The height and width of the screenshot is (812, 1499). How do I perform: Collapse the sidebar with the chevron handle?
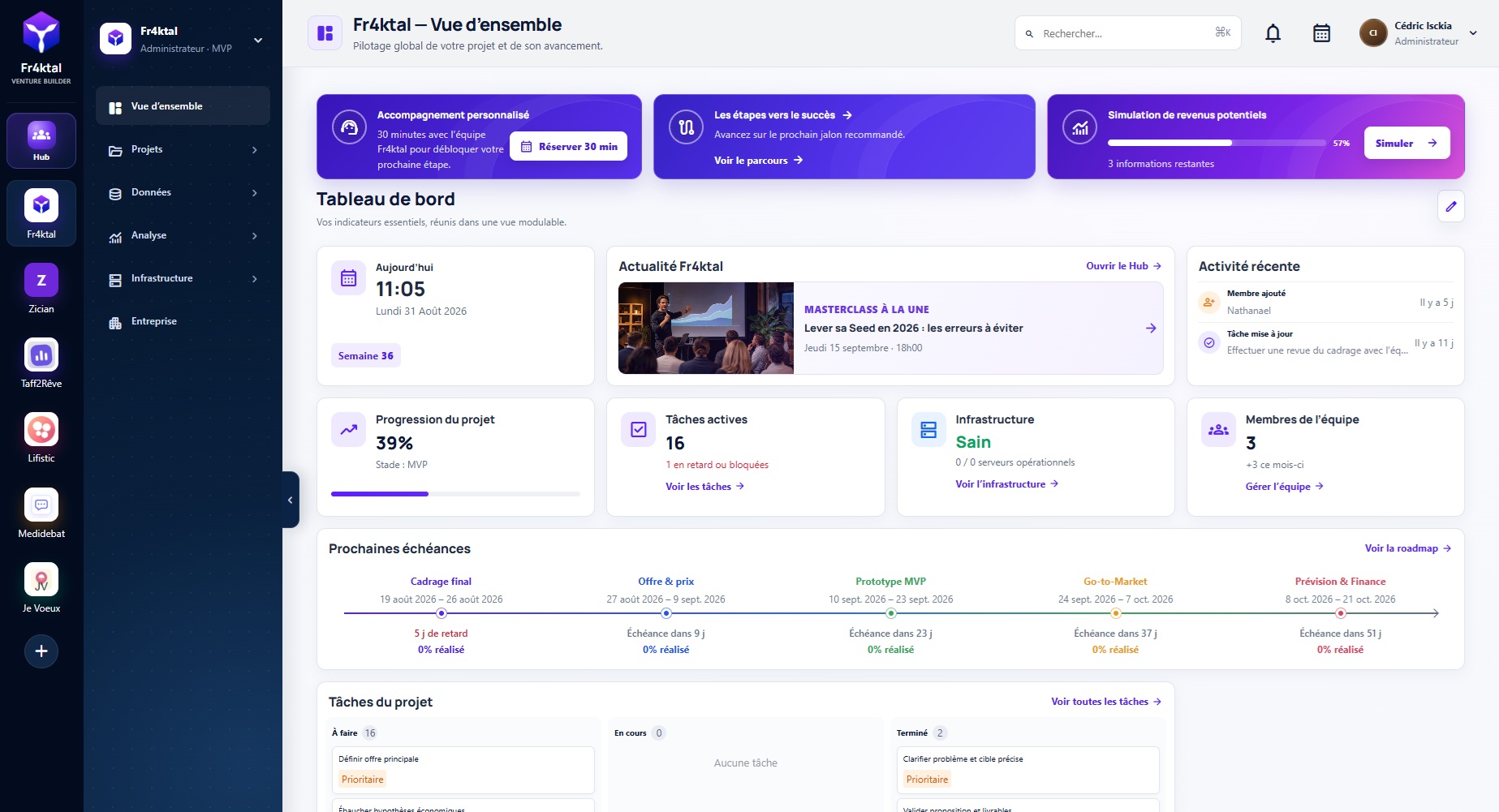(291, 500)
